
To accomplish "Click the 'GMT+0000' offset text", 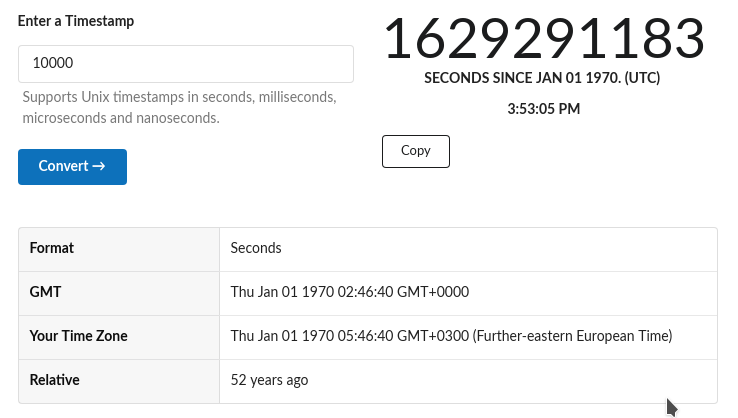I will (x=438, y=292).
